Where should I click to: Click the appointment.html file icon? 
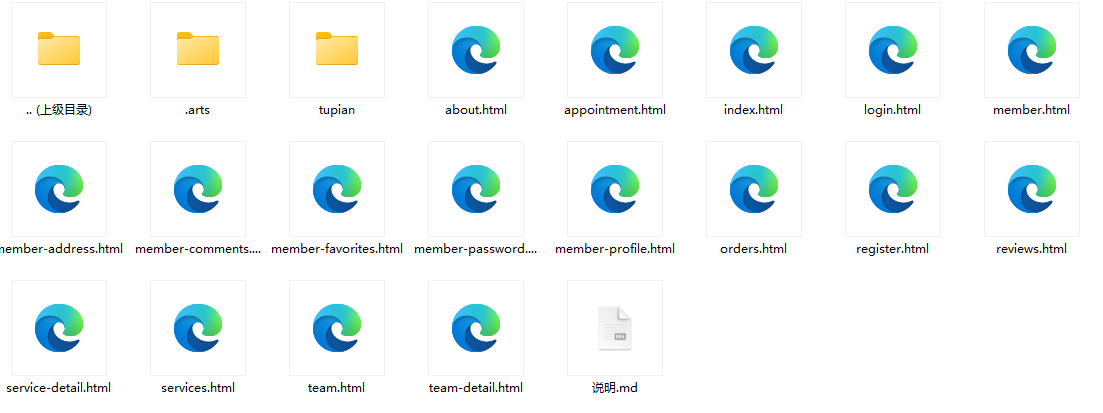(614, 50)
